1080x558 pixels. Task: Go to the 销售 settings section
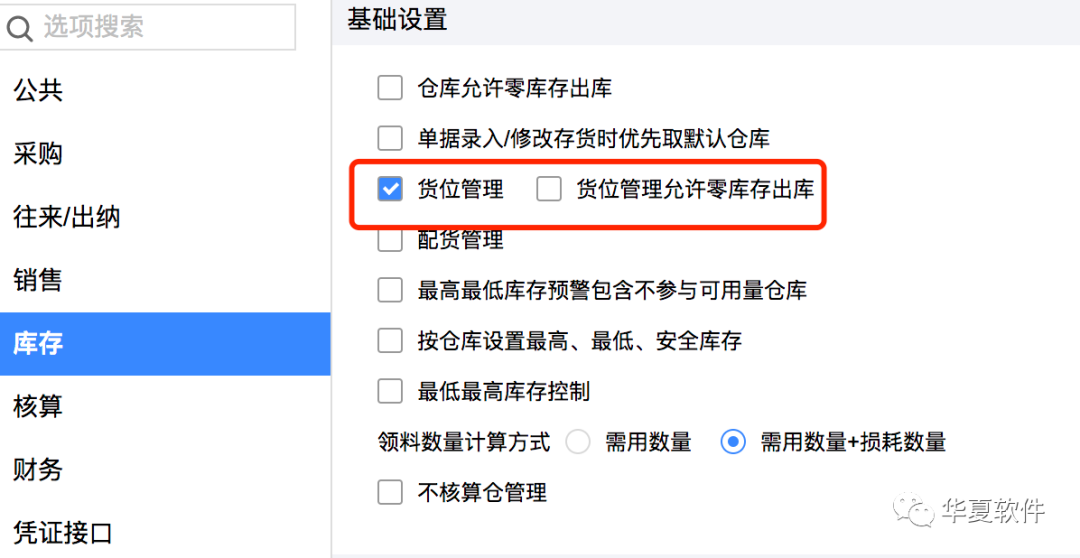(165, 280)
